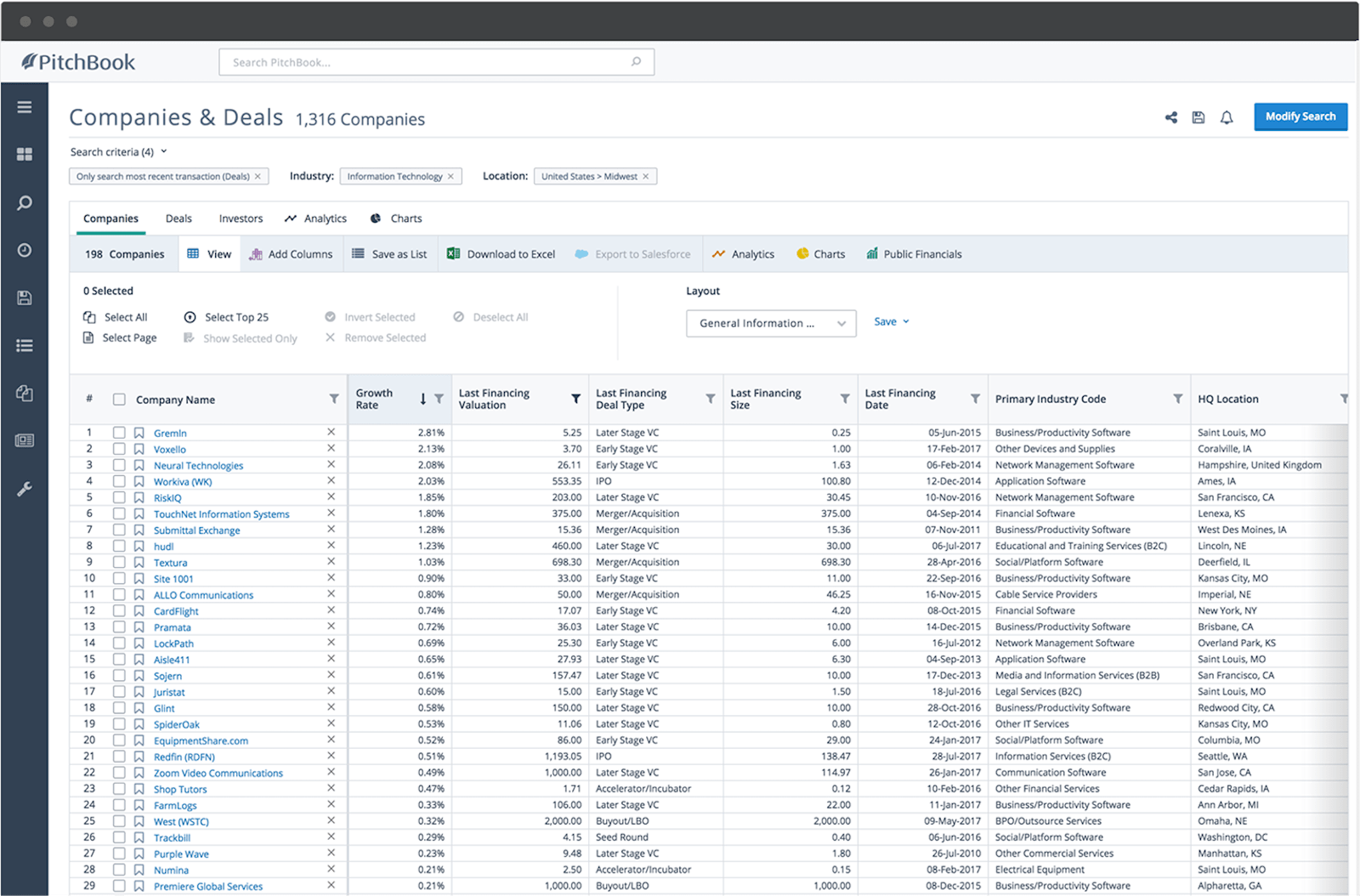Click the toolbar Charts pie option
1360x896 pixels.
821,254
